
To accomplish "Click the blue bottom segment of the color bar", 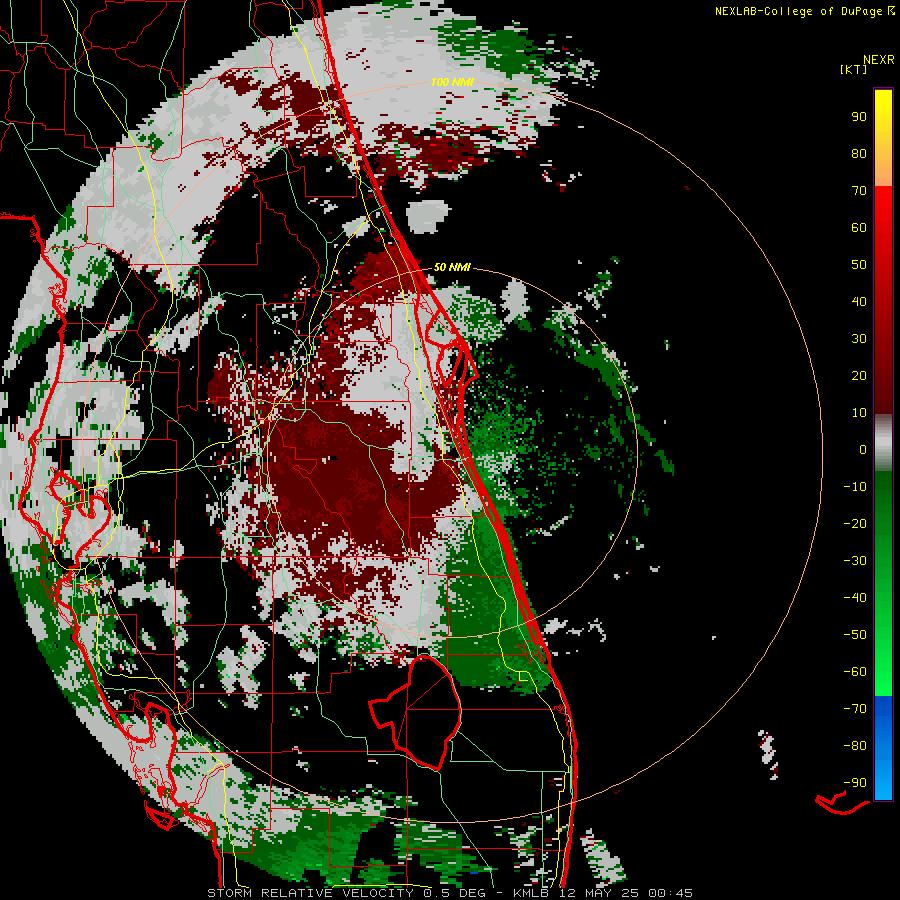I will coord(883,748).
